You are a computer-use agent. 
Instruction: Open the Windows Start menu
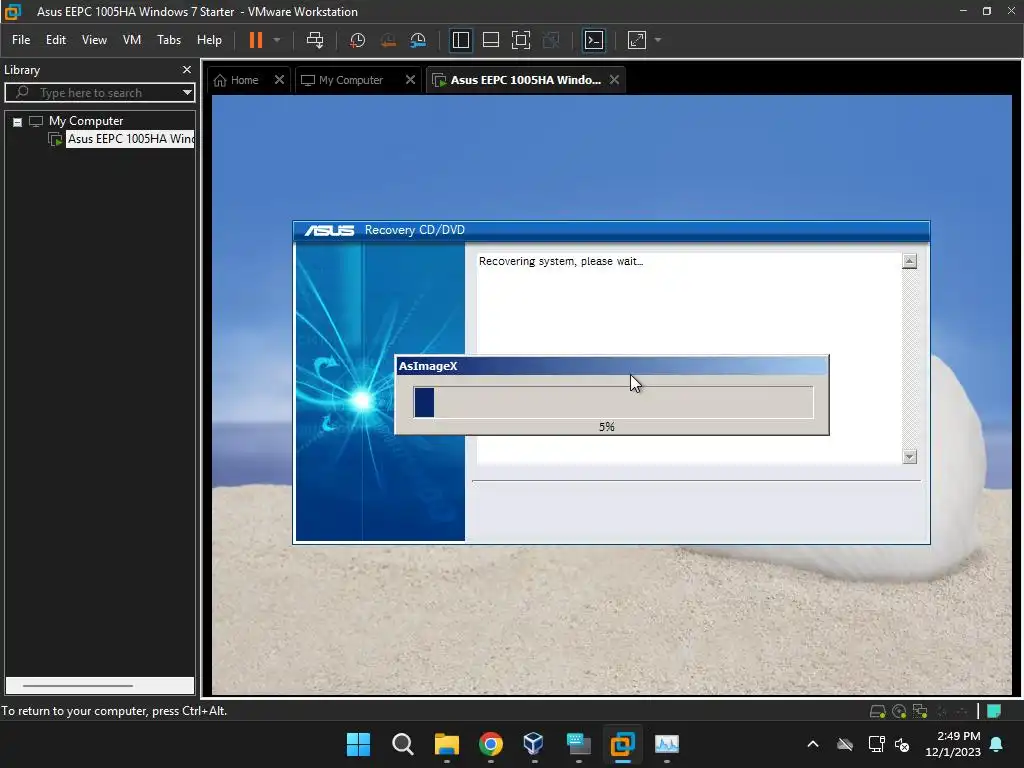pyautogui.click(x=358, y=744)
